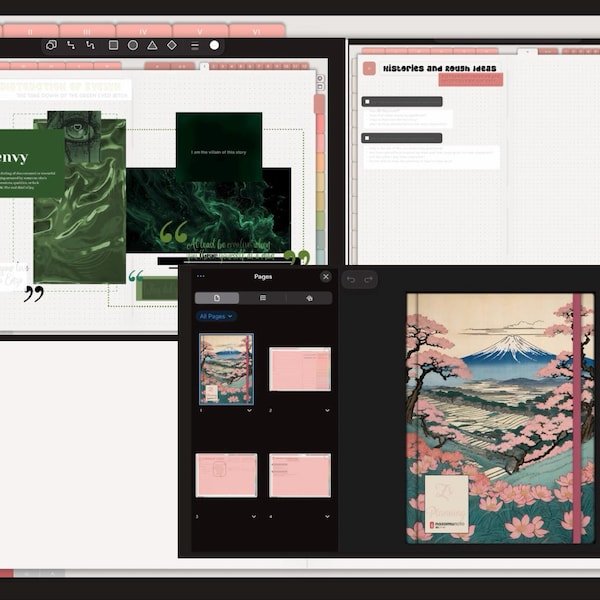
Task: Go to planner section tab IV
Action: (143, 31)
